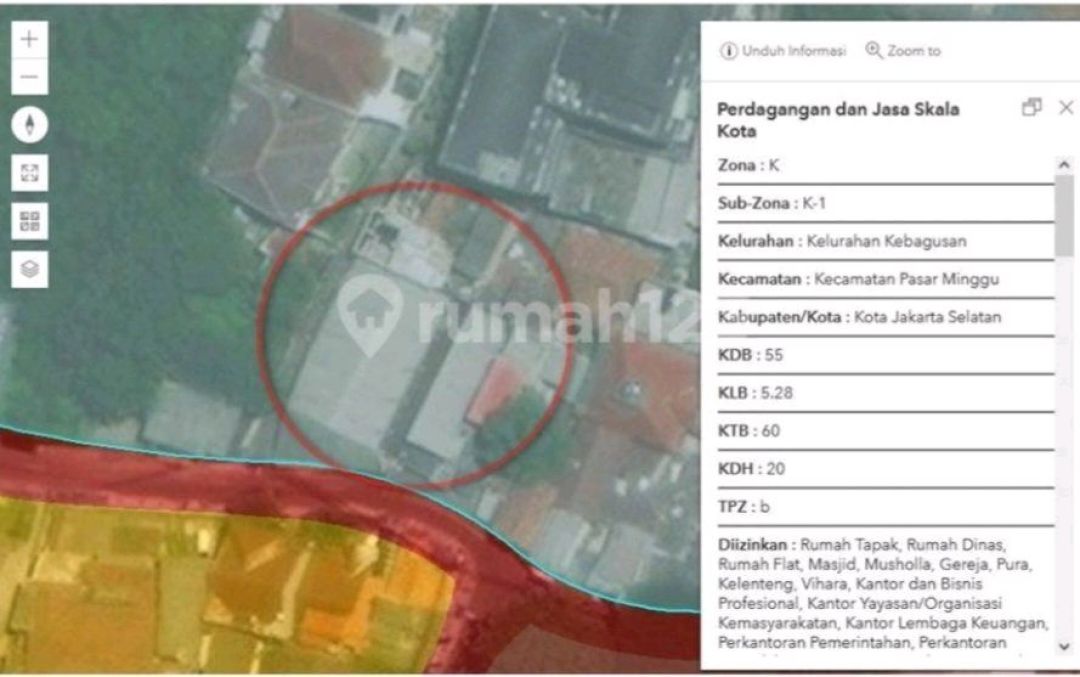Zoom in on the map
The image size is (1080, 677).
[x=30, y=40]
